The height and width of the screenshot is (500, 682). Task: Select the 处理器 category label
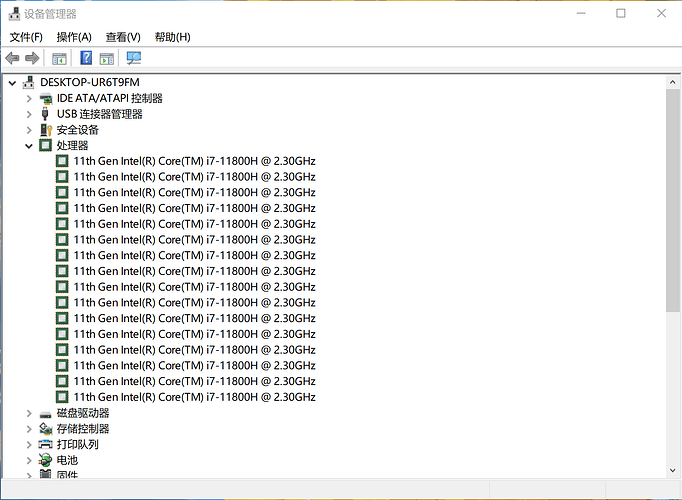tap(72, 145)
